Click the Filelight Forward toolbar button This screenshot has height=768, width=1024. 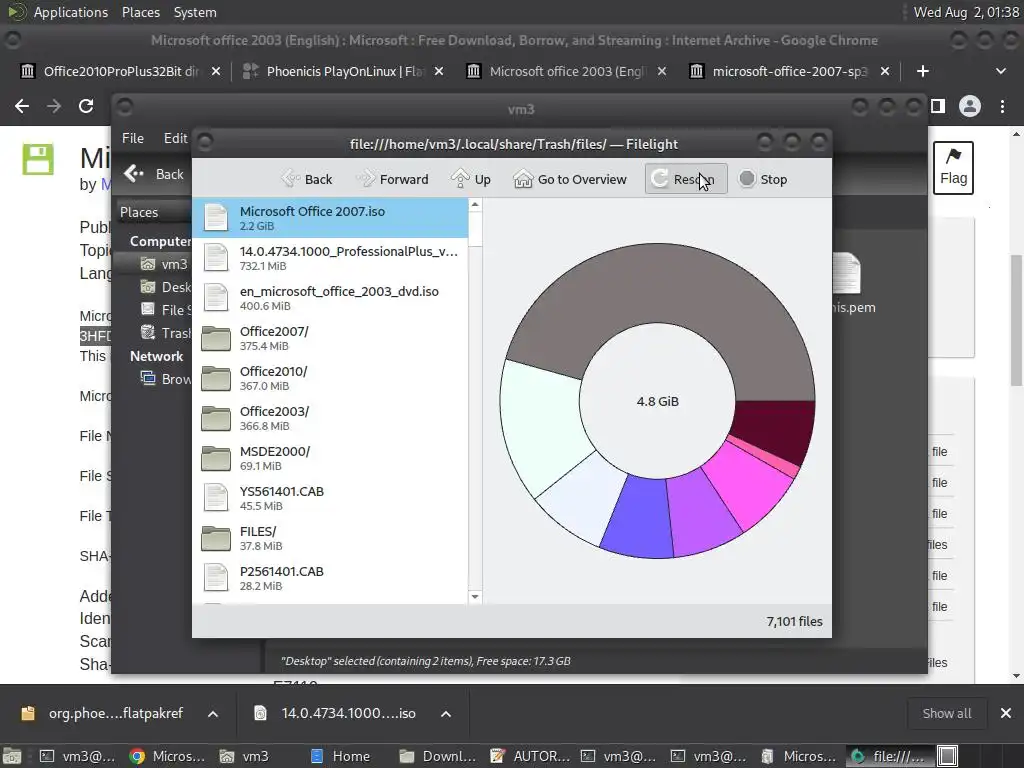pyautogui.click(x=392, y=179)
